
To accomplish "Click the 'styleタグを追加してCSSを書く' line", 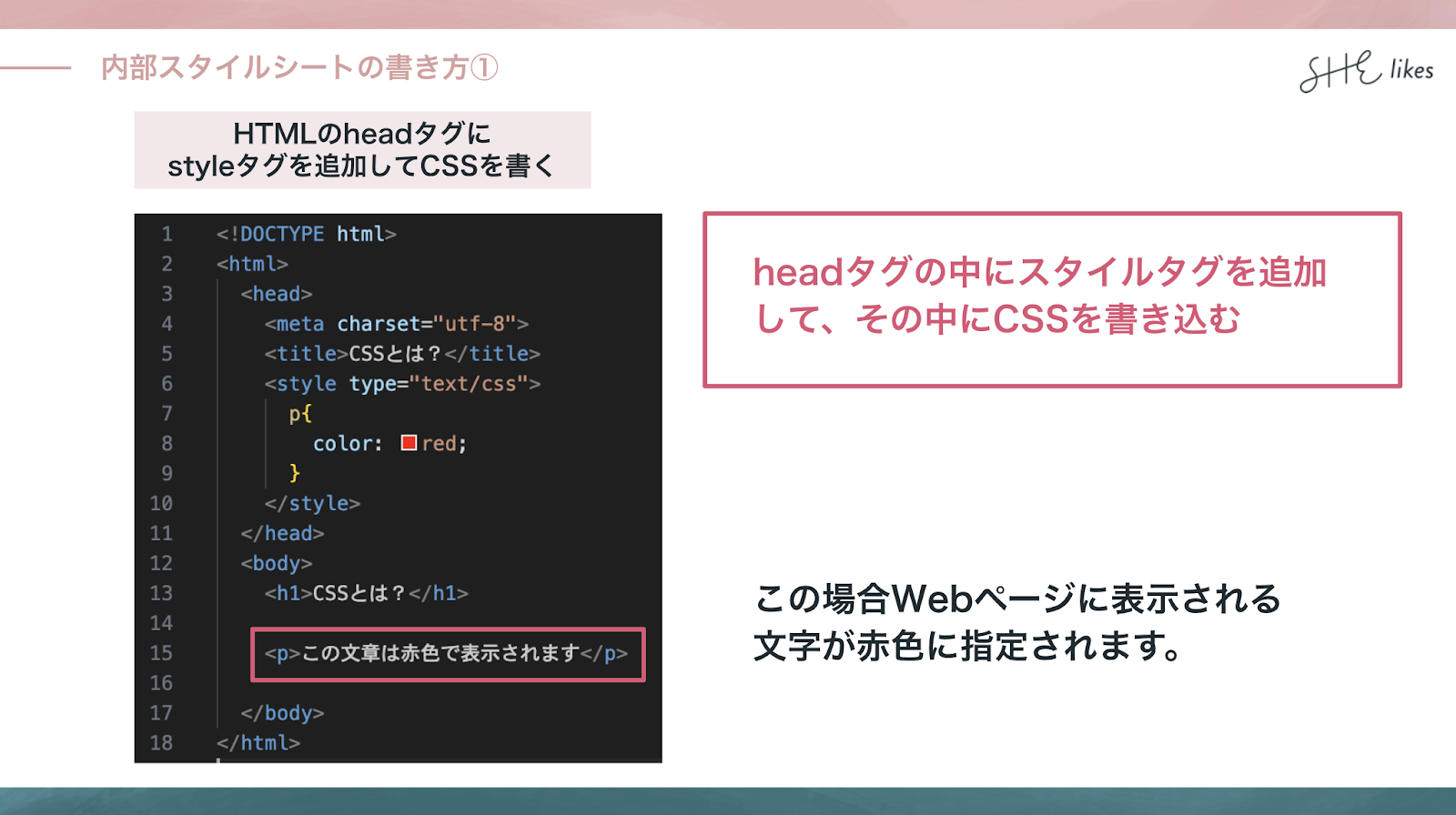I will tap(362, 166).
